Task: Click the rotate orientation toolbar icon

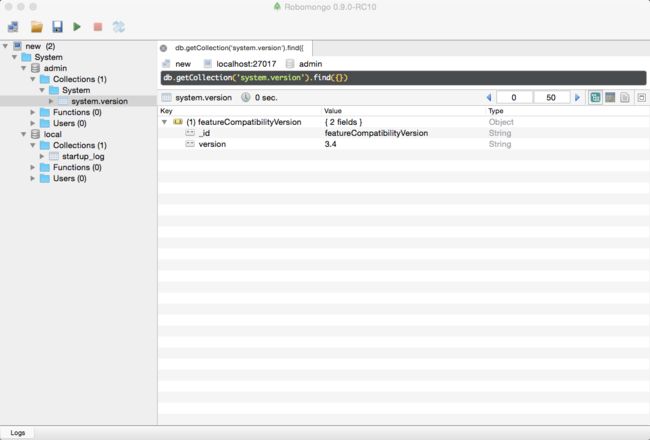Action: click(x=119, y=27)
